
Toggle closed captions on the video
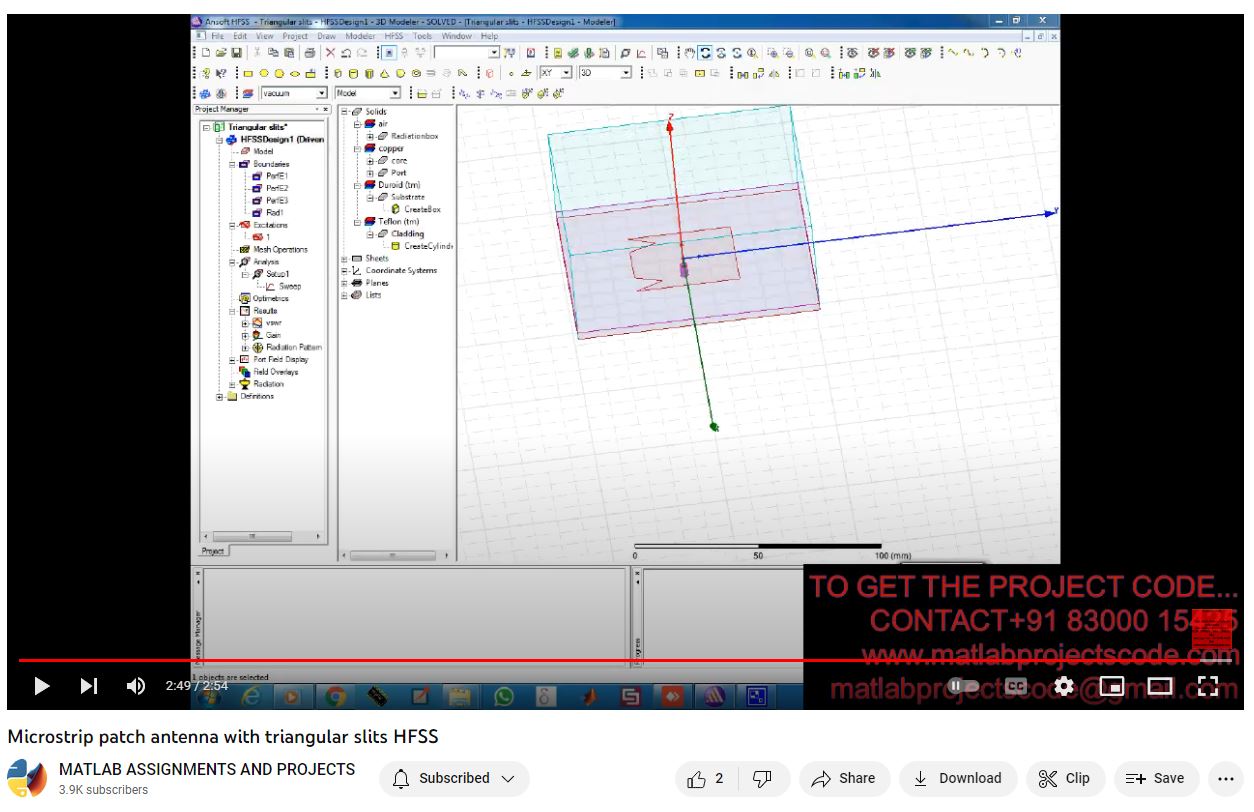[x=1016, y=686]
